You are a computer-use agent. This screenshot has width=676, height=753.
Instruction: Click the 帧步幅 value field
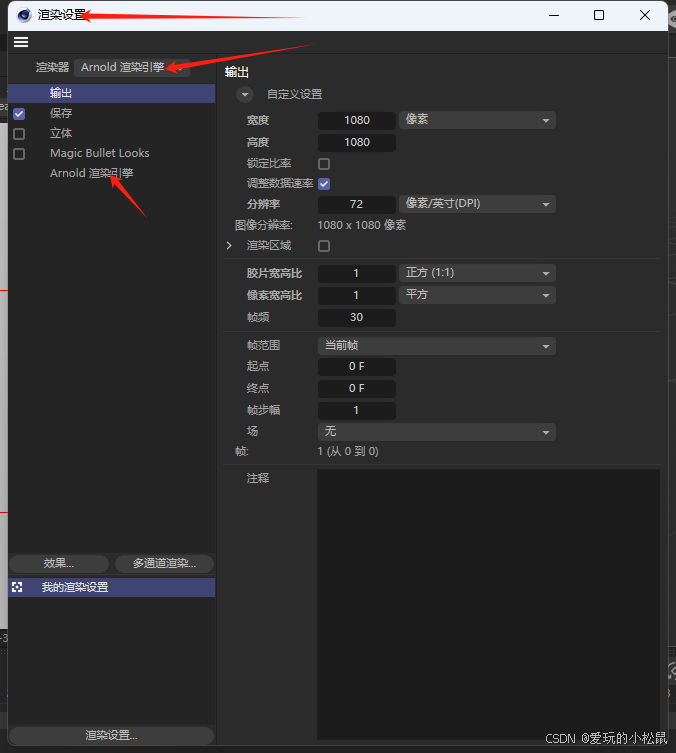[357, 411]
